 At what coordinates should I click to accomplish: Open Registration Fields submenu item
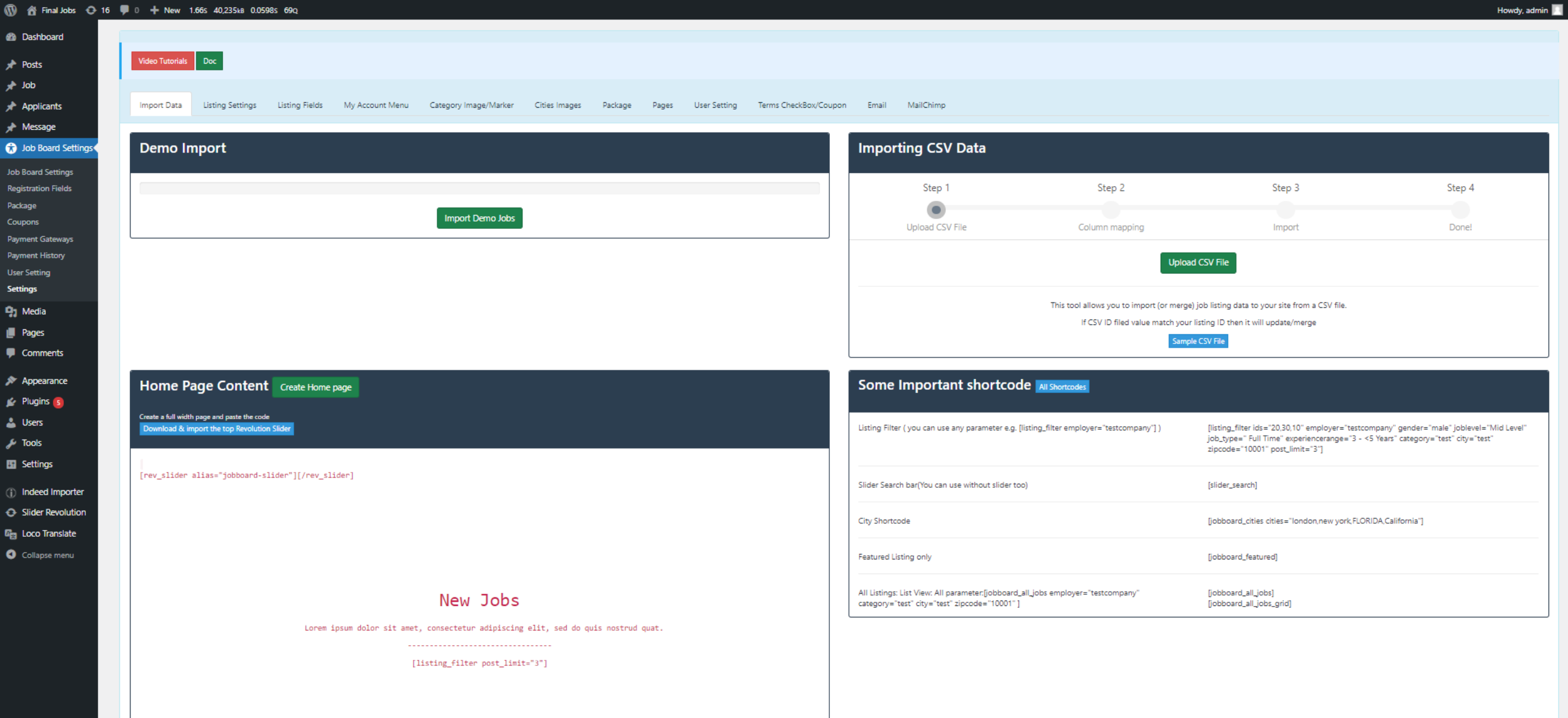pyautogui.click(x=39, y=189)
